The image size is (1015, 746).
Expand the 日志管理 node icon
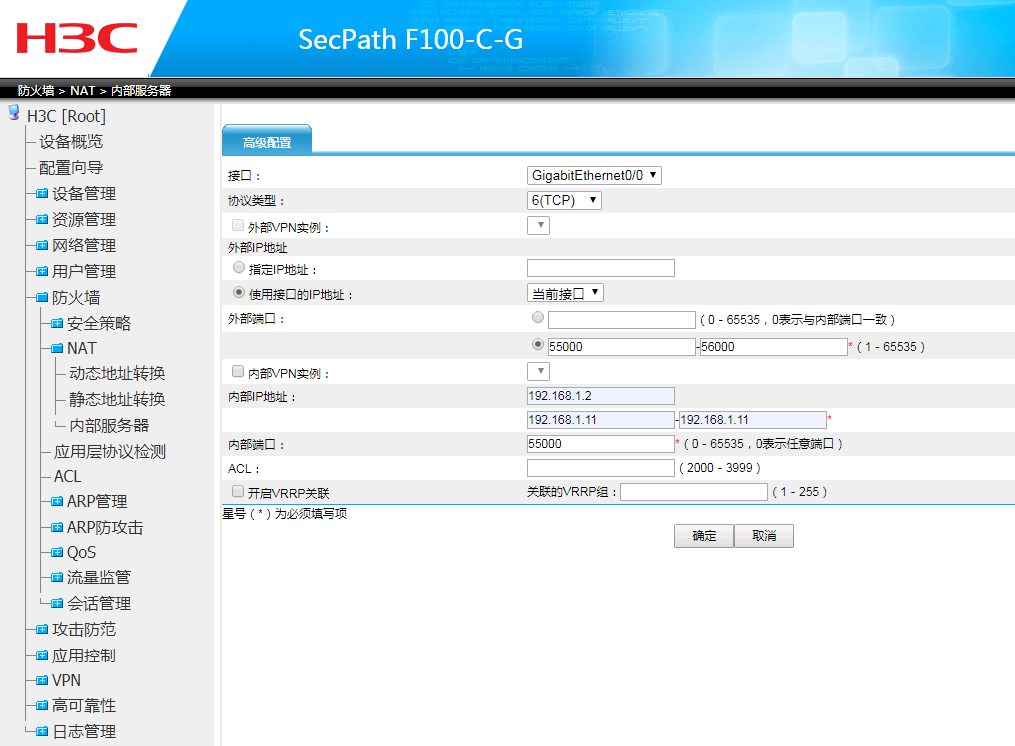[42, 731]
